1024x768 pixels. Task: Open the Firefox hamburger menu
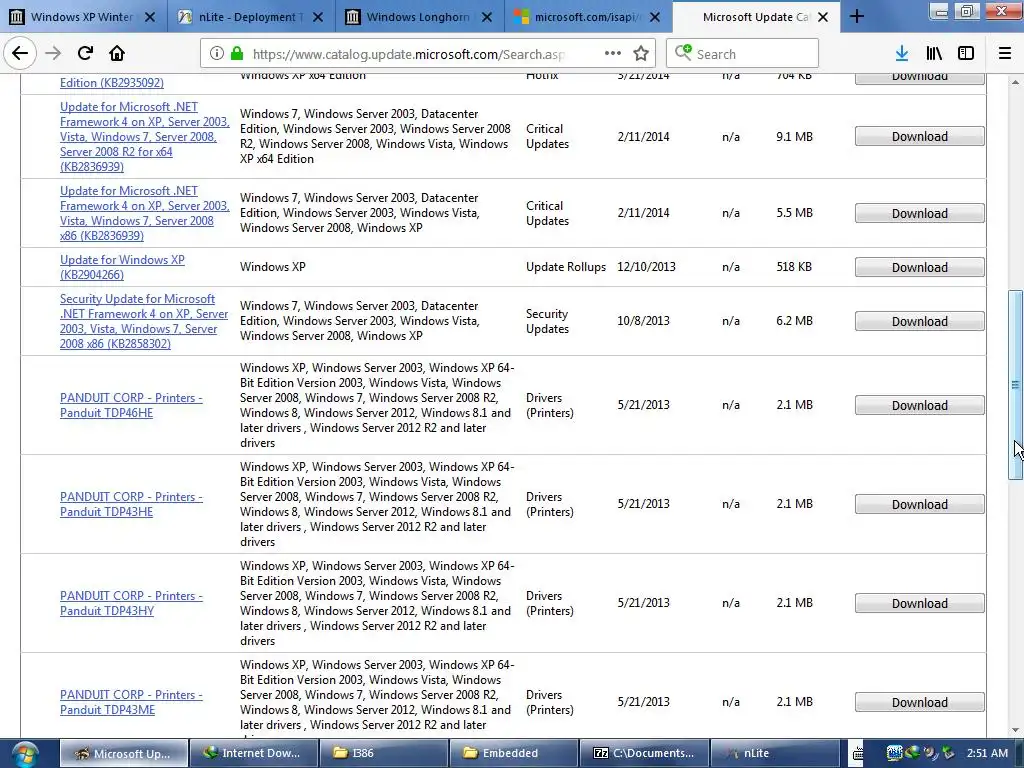(x=1005, y=54)
